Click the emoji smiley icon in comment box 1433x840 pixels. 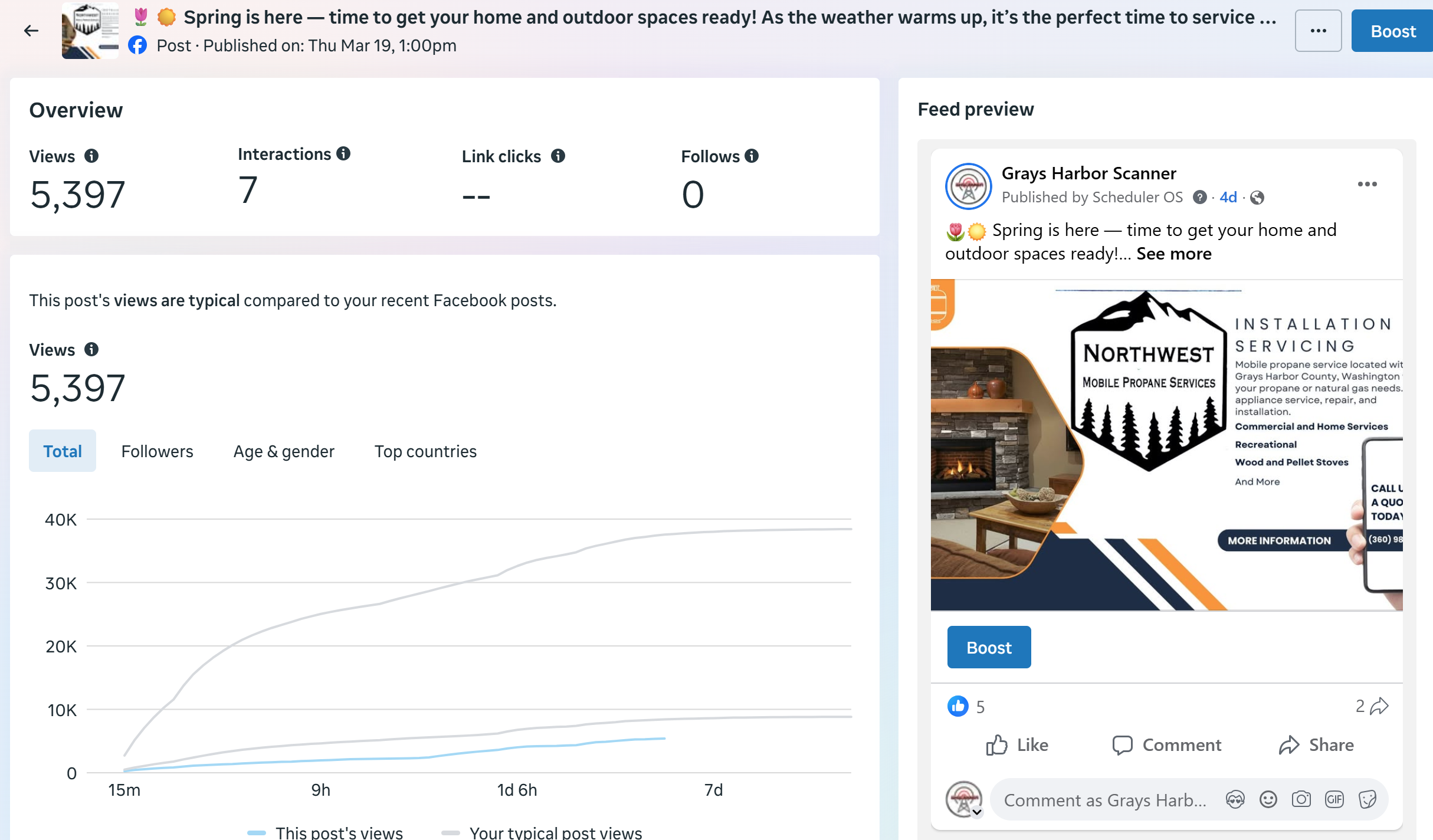tap(1268, 799)
